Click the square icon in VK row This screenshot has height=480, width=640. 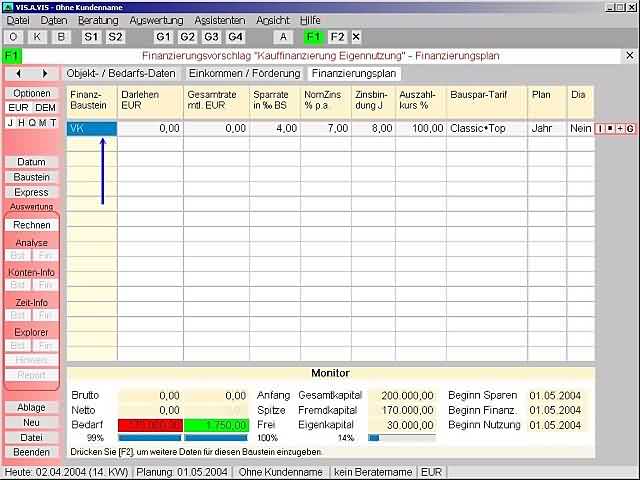coord(610,129)
